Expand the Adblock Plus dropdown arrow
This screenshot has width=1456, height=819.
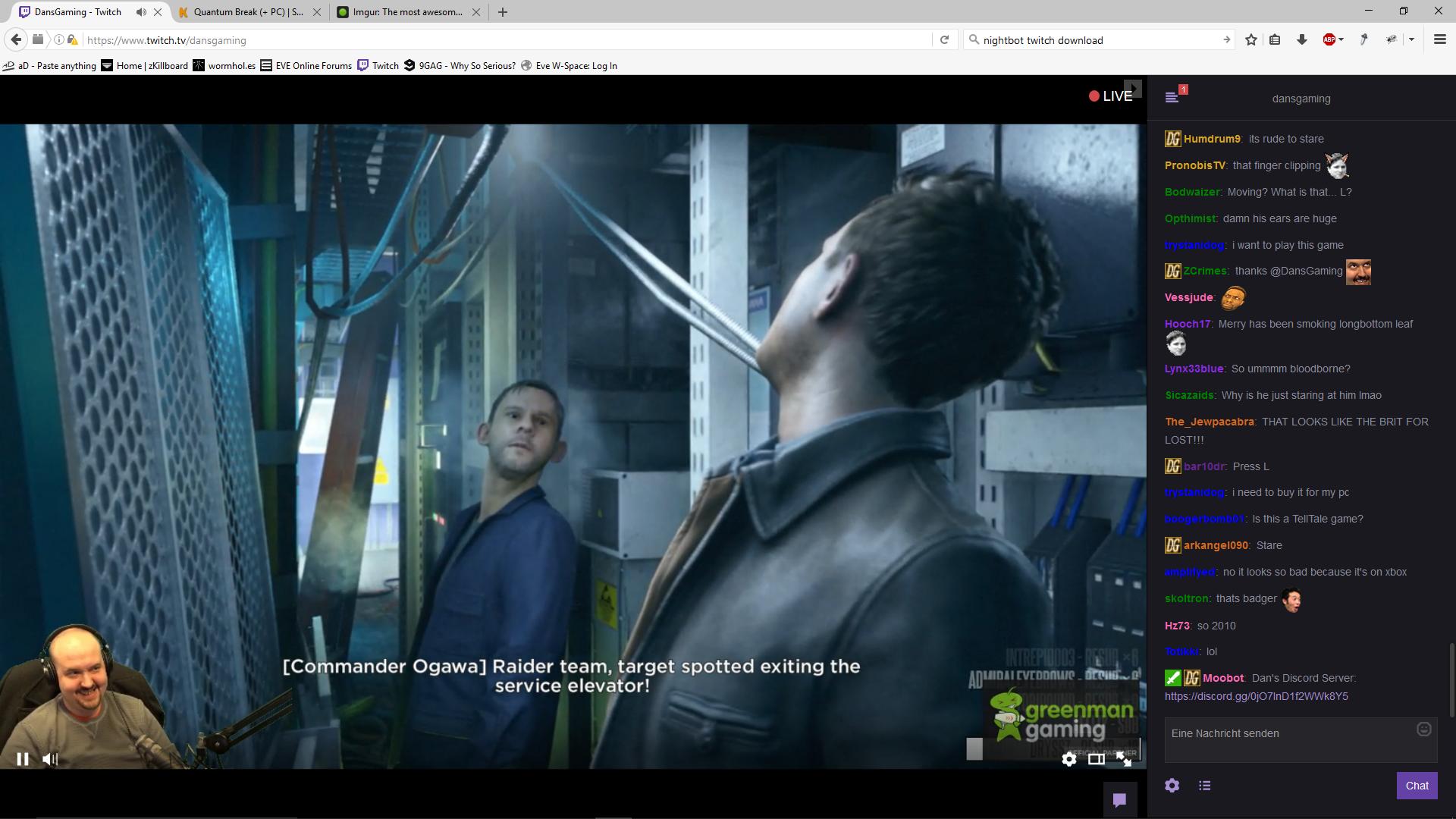coord(1341,40)
